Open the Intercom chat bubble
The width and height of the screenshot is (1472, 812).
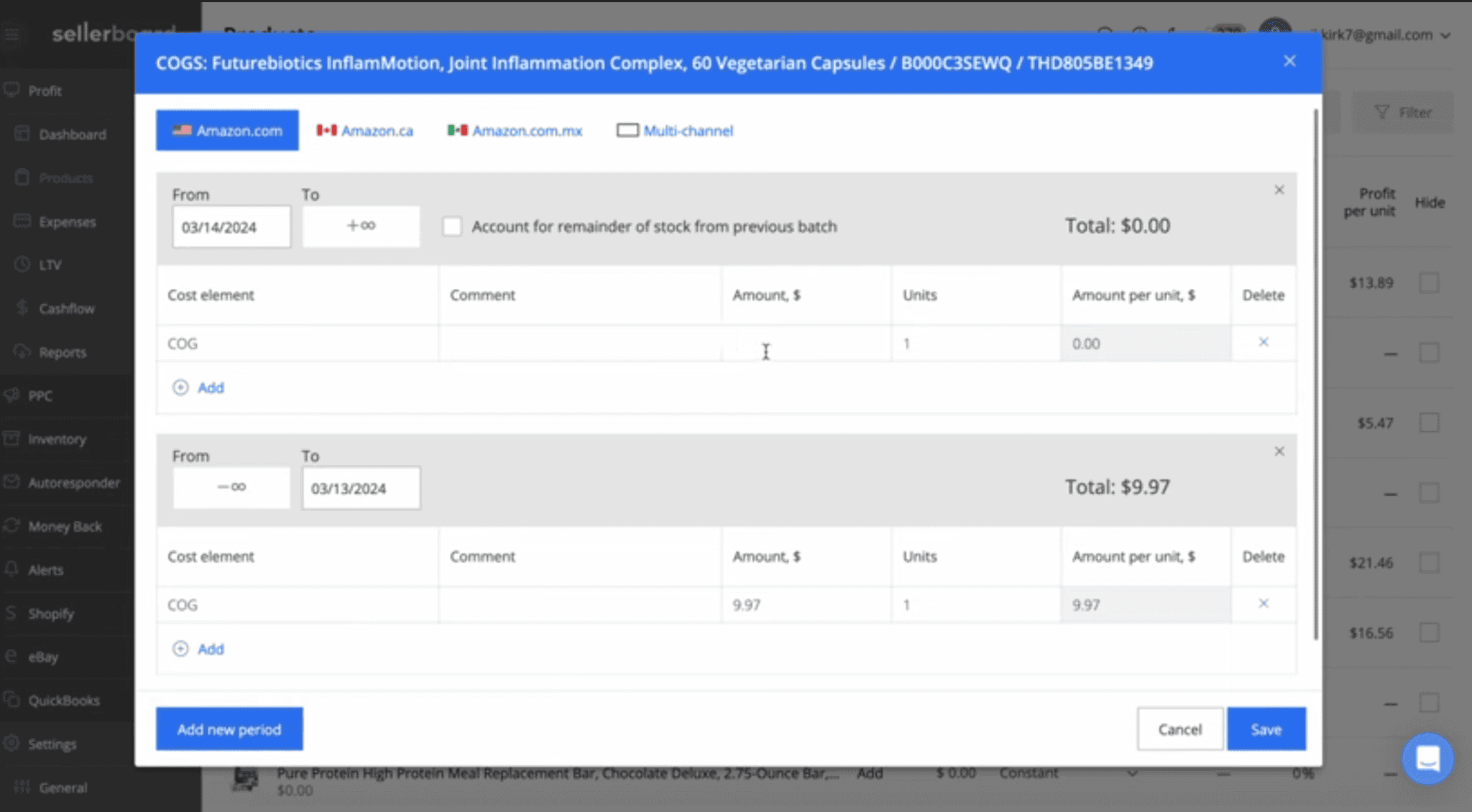(1428, 758)
